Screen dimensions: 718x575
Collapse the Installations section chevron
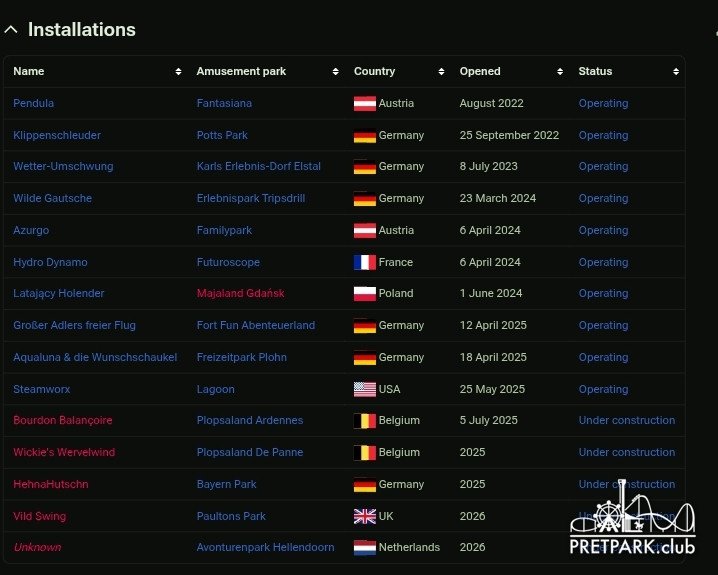click(11, 30)
